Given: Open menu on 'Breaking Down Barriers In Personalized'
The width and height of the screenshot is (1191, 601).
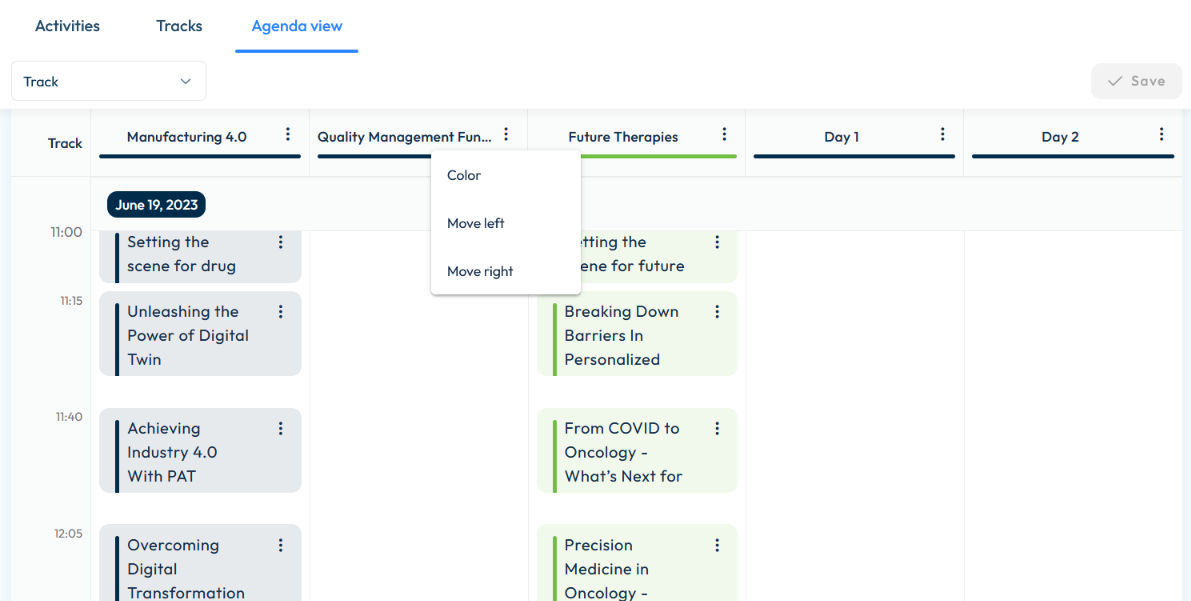Looking at the screenshot, I should (717, 311).
